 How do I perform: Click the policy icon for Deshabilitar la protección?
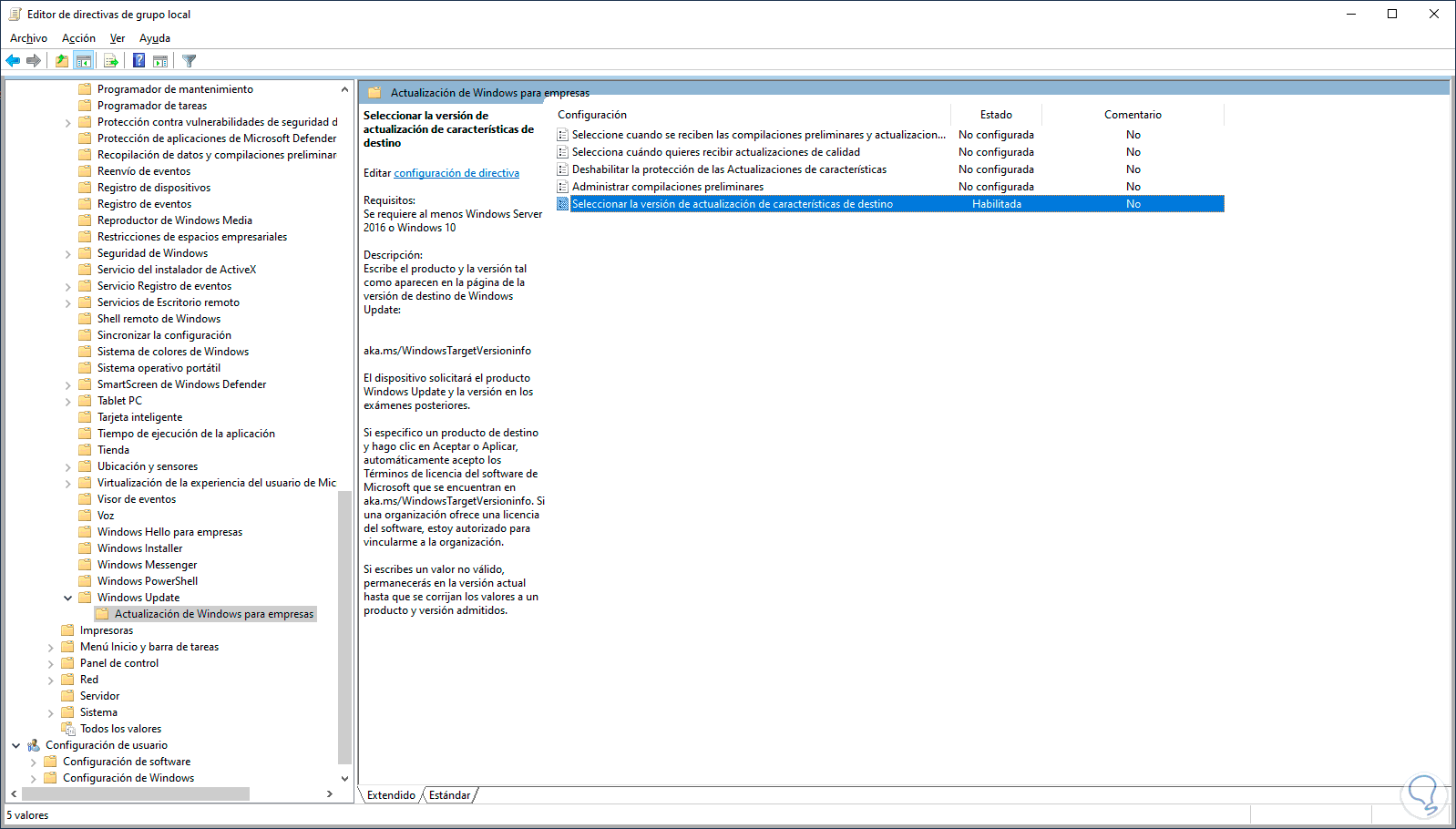(563, 169)
